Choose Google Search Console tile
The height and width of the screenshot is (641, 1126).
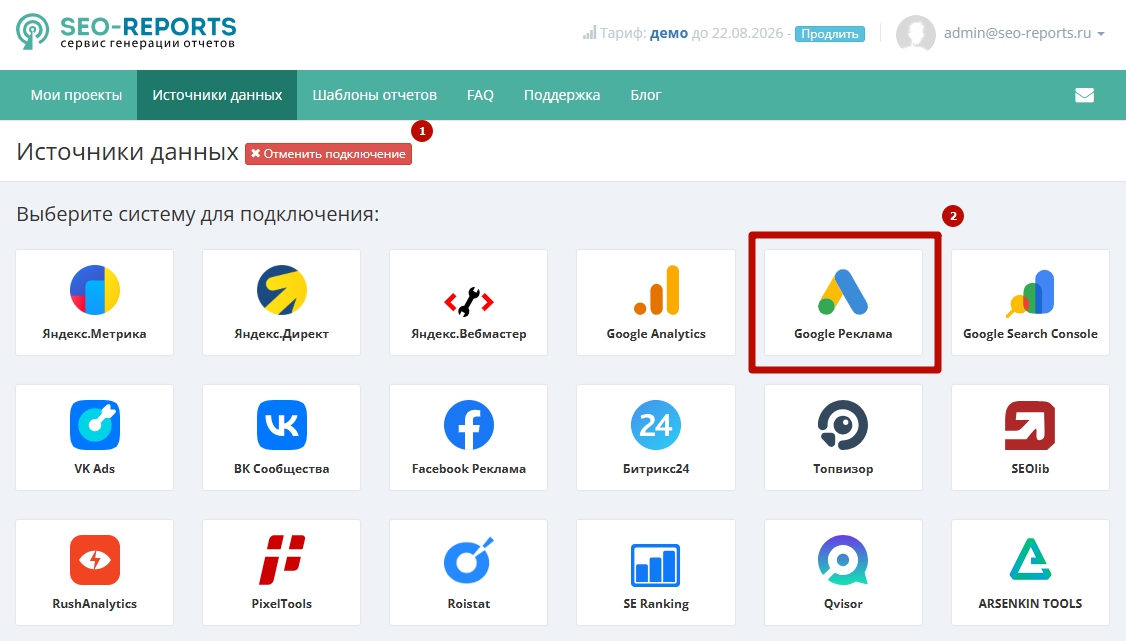tap(1030, 302)
